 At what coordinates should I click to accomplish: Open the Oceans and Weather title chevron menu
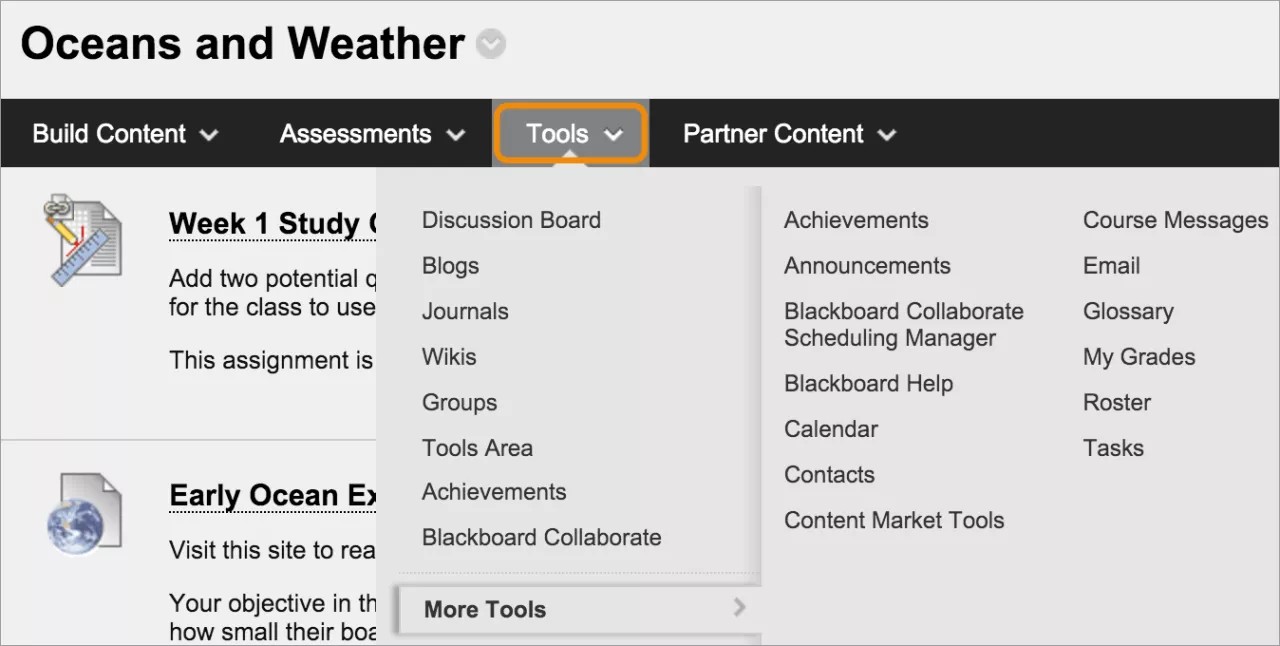coord(489,43)
